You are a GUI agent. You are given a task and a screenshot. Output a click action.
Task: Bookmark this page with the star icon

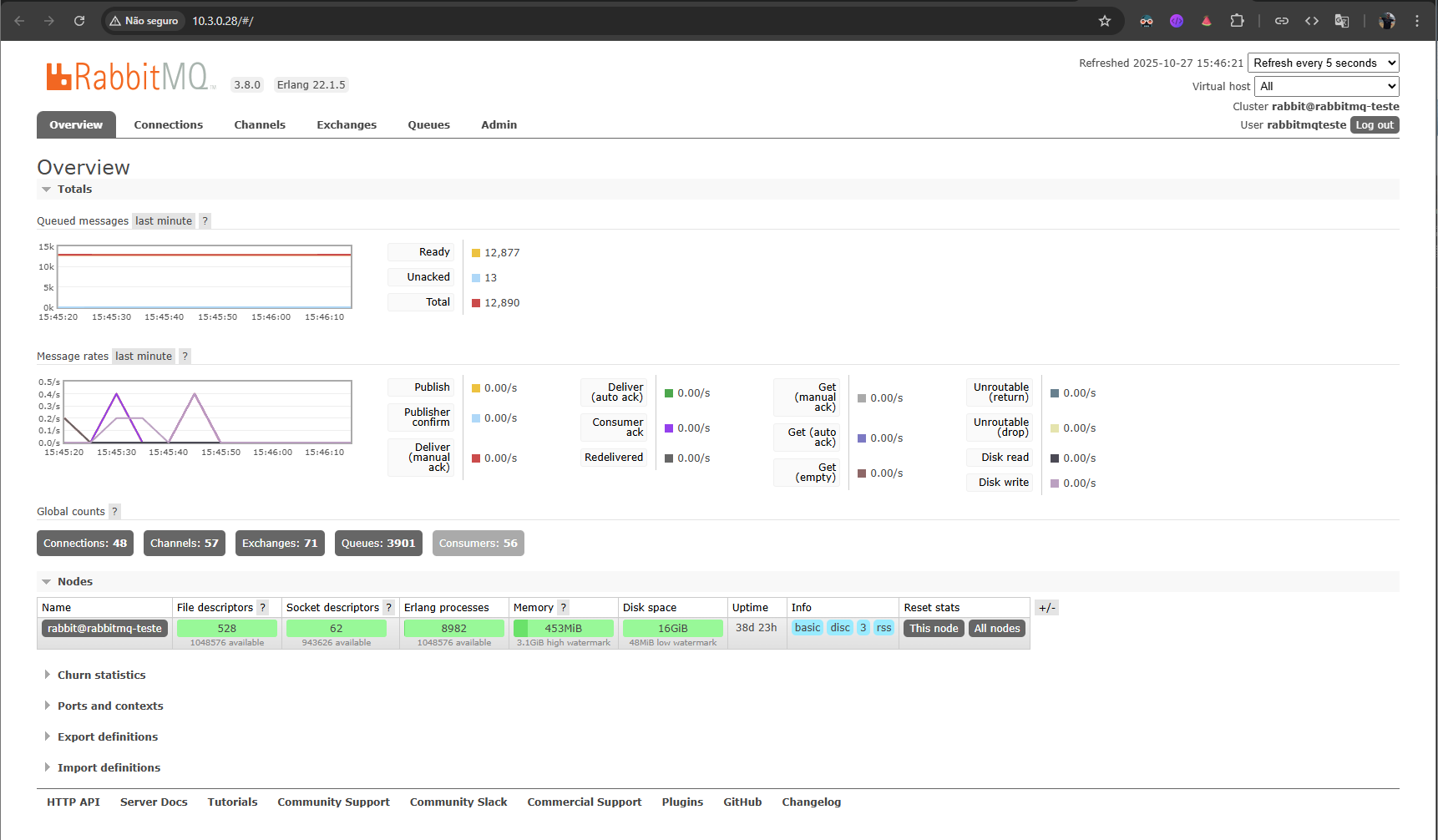[x=1105, y=21]
